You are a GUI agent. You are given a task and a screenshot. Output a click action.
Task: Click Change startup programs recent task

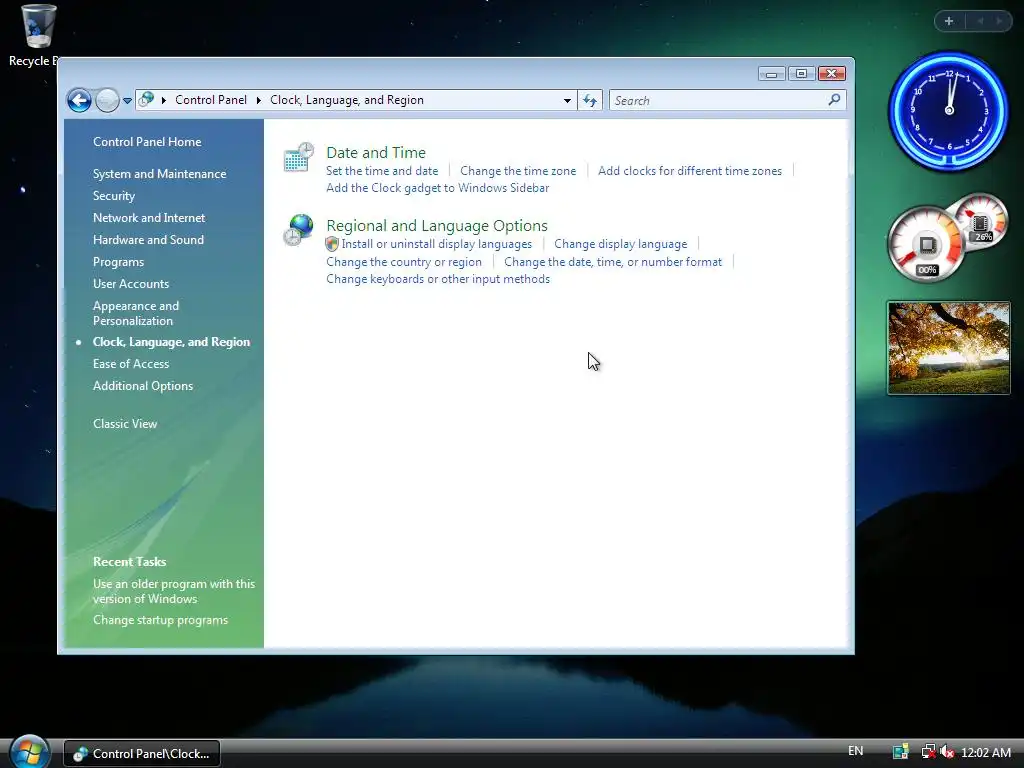click(x=160, y=620)
